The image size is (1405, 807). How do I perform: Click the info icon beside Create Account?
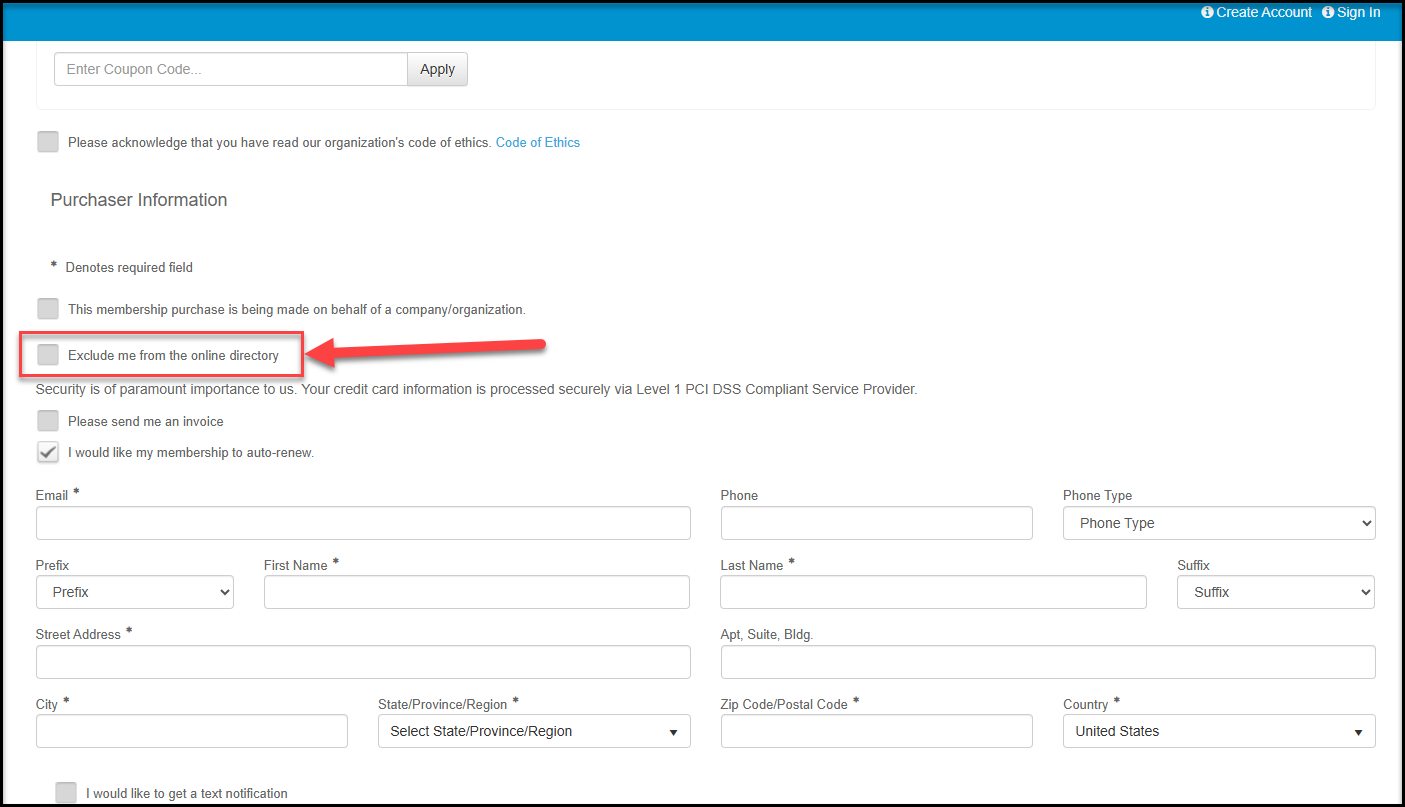coord(1207,12)
